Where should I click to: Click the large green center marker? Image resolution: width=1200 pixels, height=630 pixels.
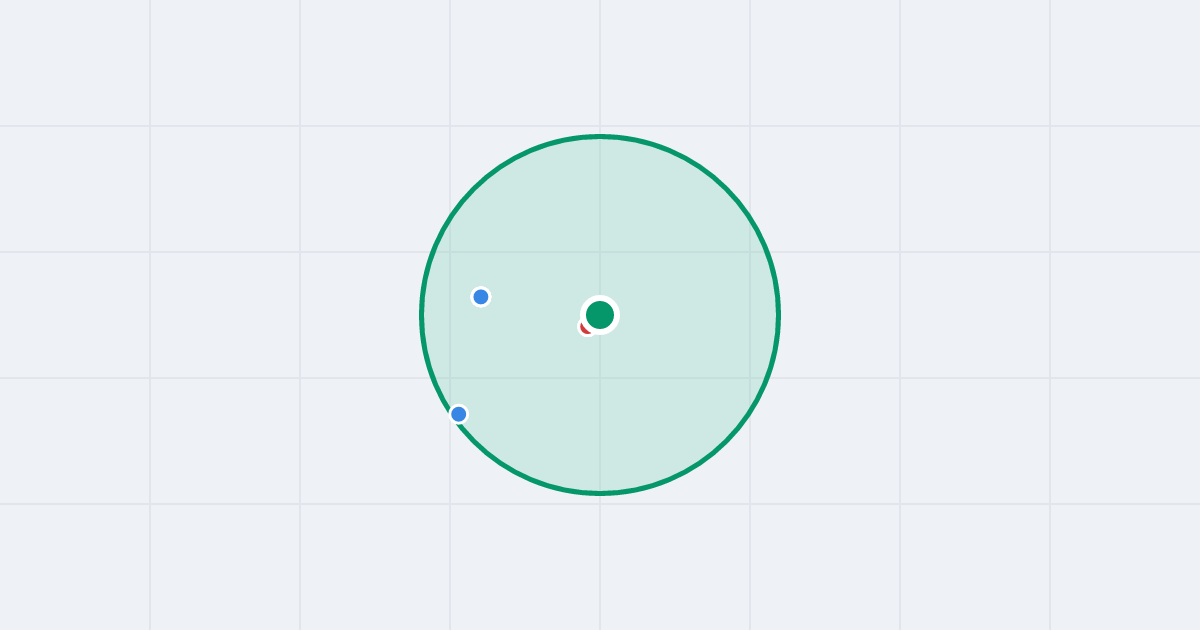point(600,315)
